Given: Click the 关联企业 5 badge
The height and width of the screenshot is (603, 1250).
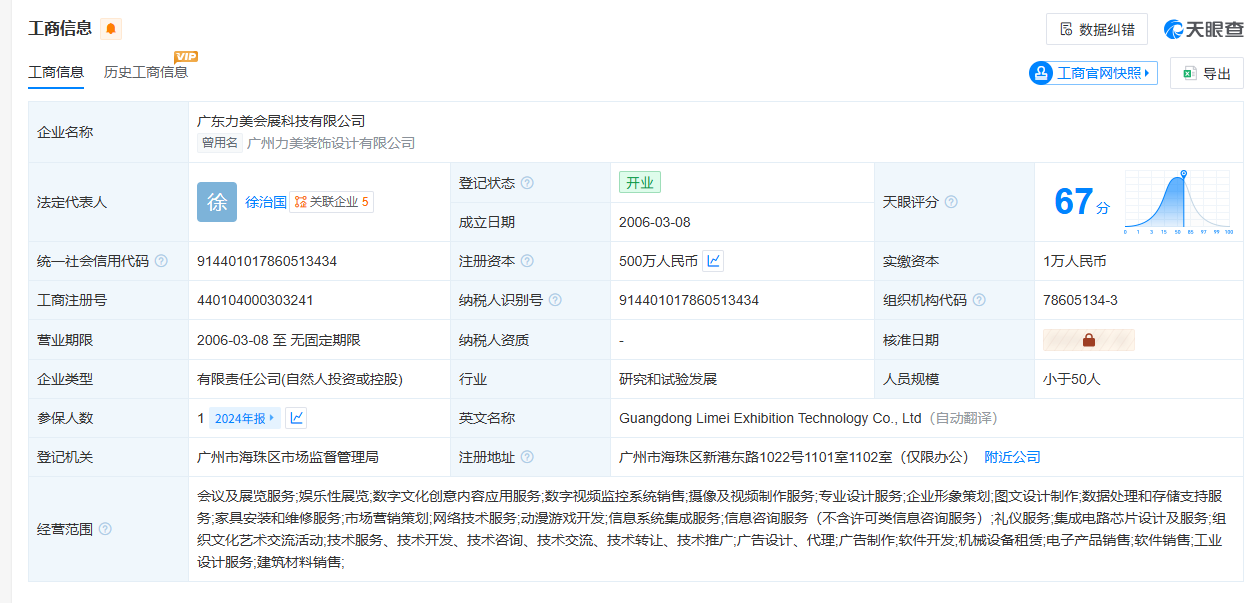Looking at the screenshot, I should click(332, 202).
